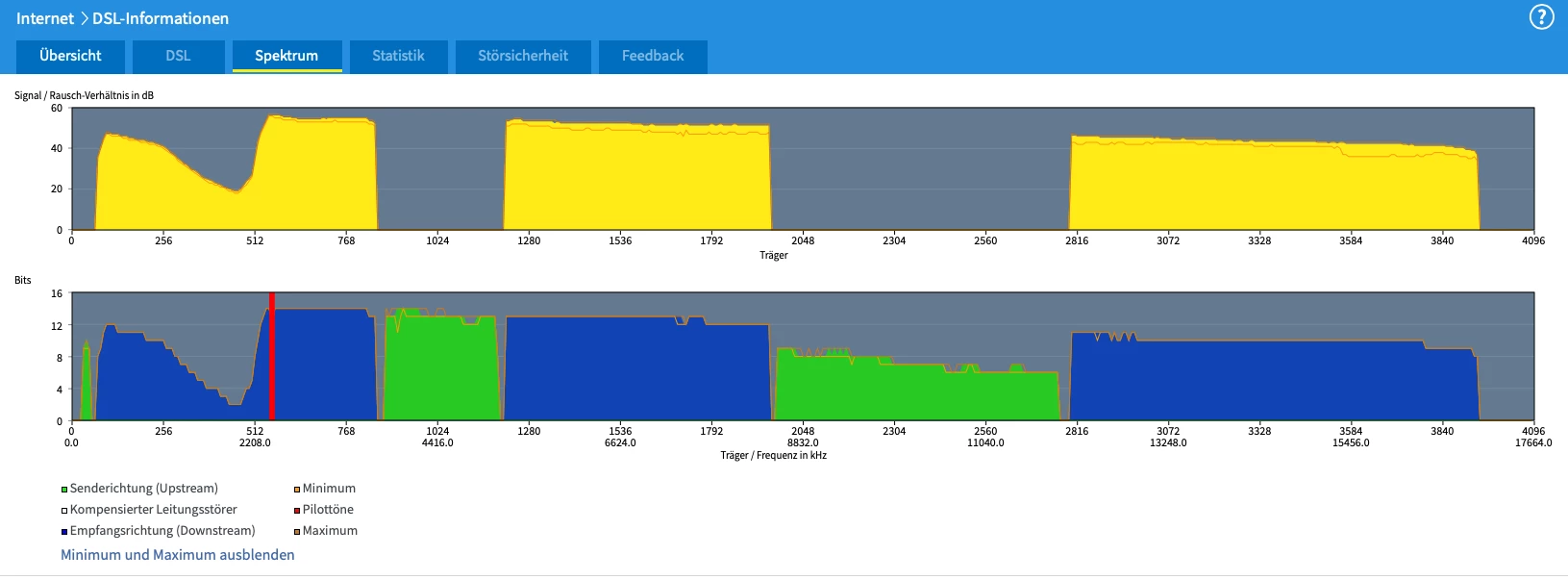Click the white Kompensierter Leitungsstörer legend swatch

(64, 511)
